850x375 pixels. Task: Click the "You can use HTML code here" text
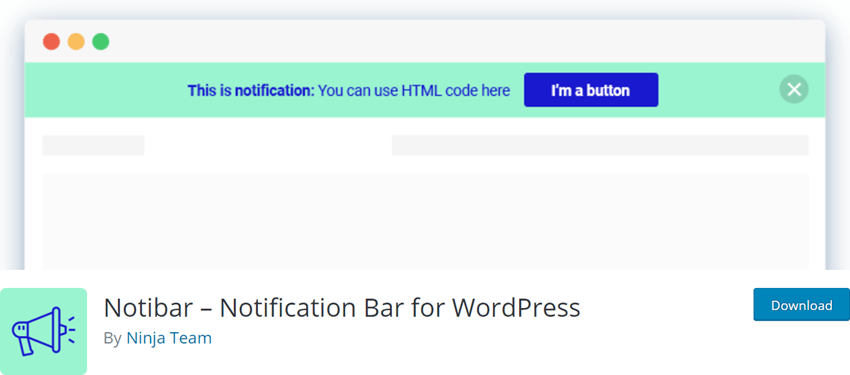click(x=414, y=90)
